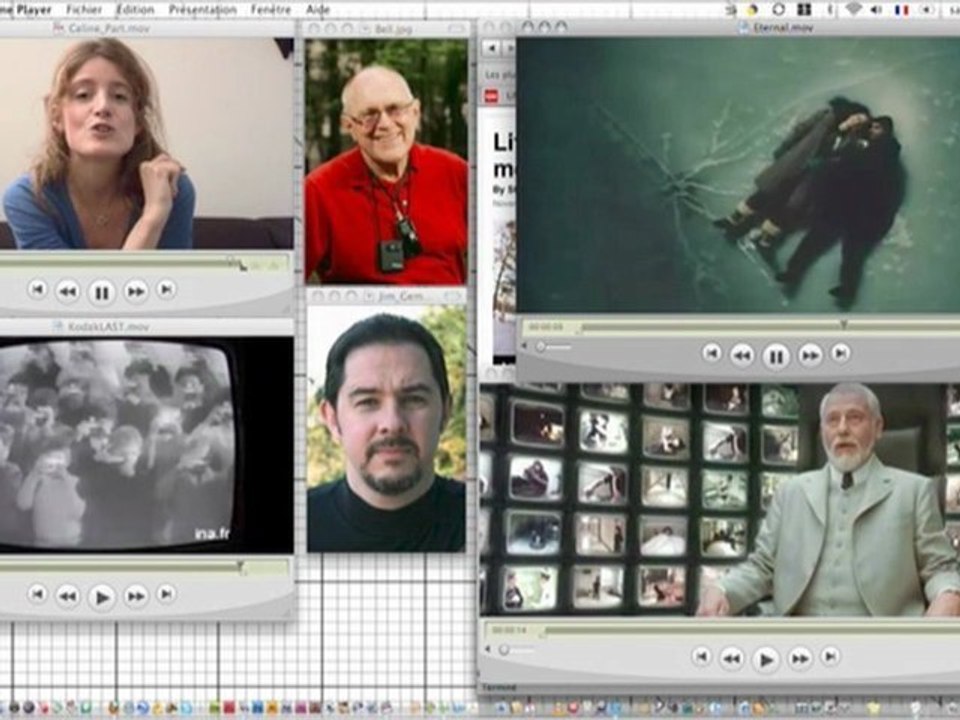Click the Eternal.mov timeline playhead
Viewport: 960px width, 720px height.
pyautogui.click(x=843, y=325)
